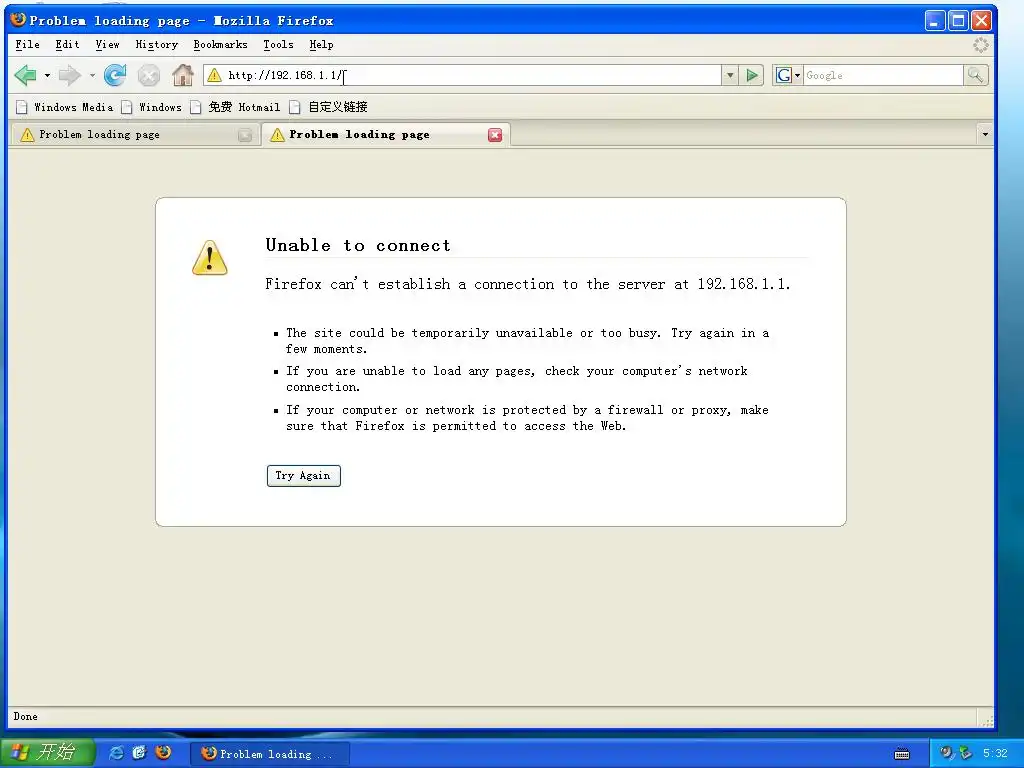The width and height of the screenshot is (1024, 768).
Task: Click the first system tray icon
Action: (946, 753)
